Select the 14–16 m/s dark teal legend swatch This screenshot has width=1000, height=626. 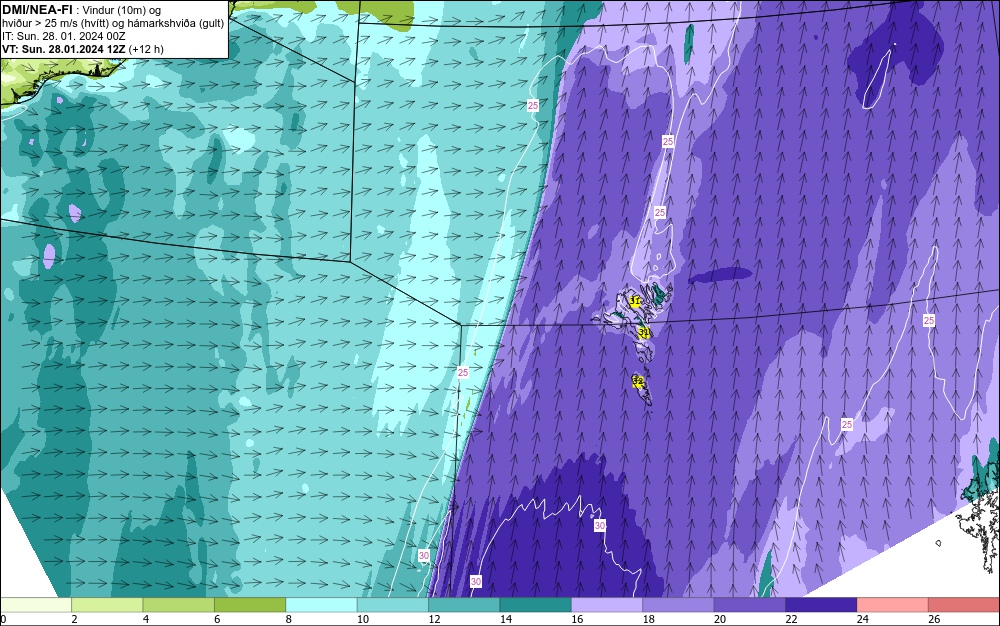536,605
